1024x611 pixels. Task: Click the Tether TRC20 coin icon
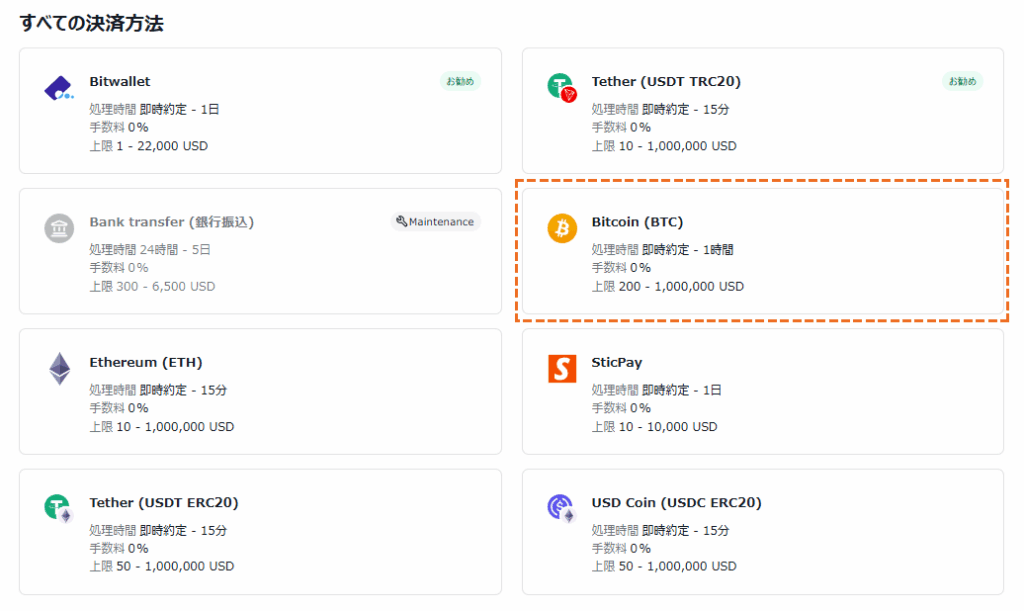coord(562,87)
